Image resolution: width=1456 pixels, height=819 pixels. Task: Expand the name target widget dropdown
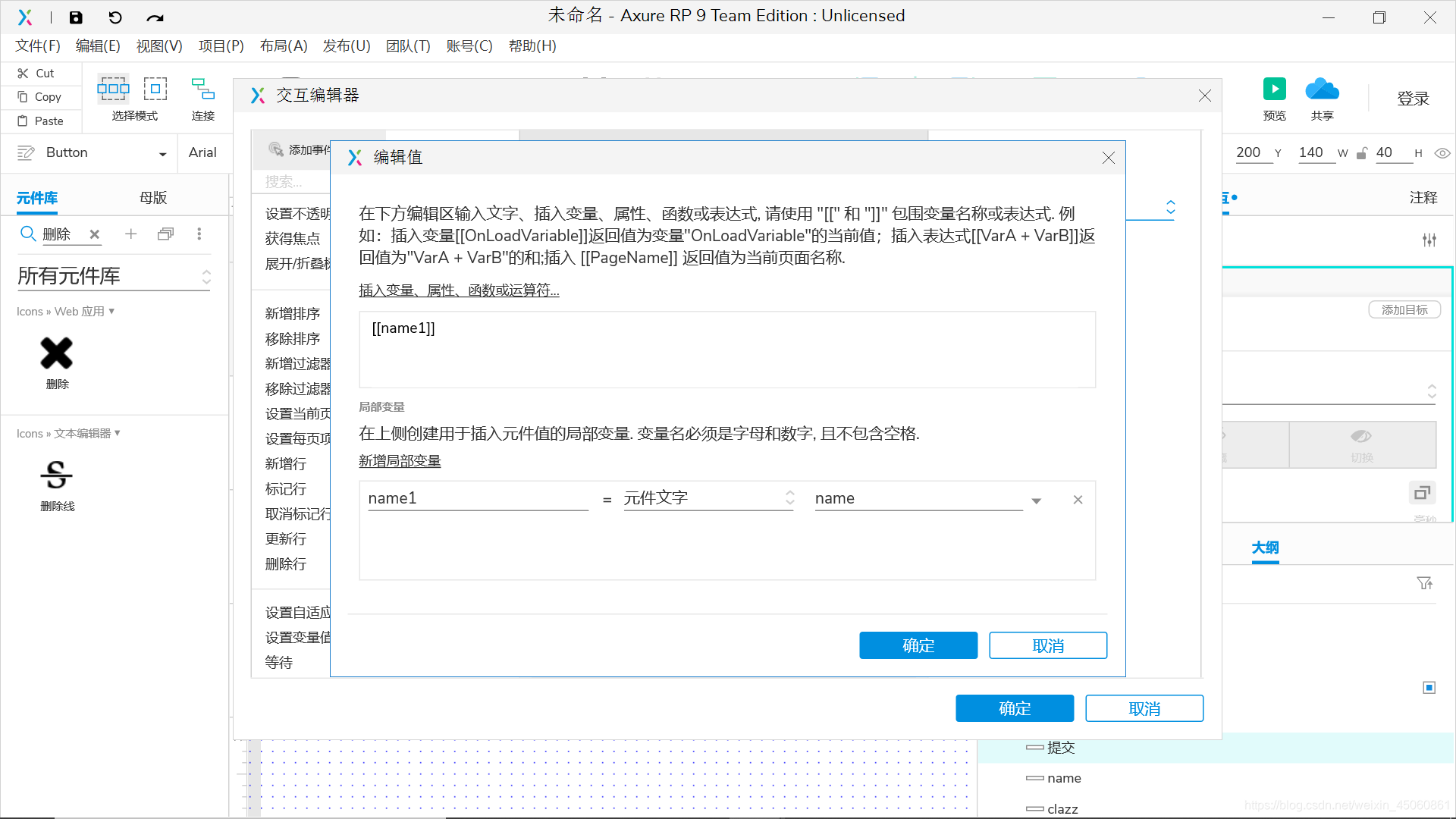[x=1036, y=500]
